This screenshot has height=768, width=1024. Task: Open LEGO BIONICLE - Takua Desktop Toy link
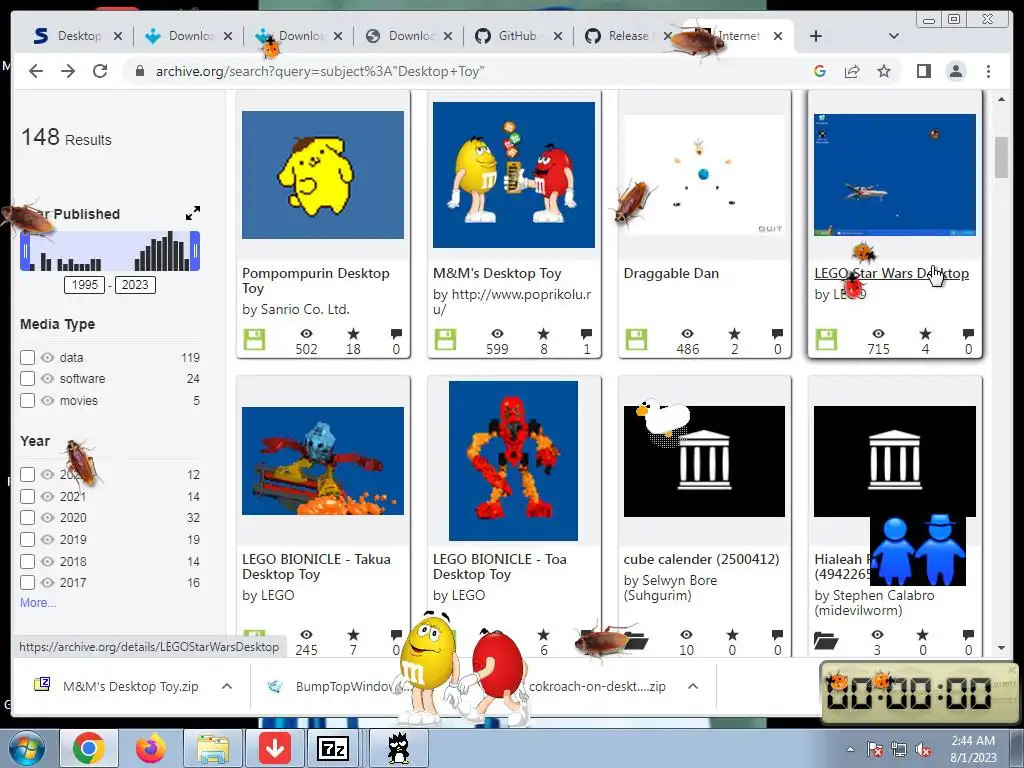tap(316, 567)
